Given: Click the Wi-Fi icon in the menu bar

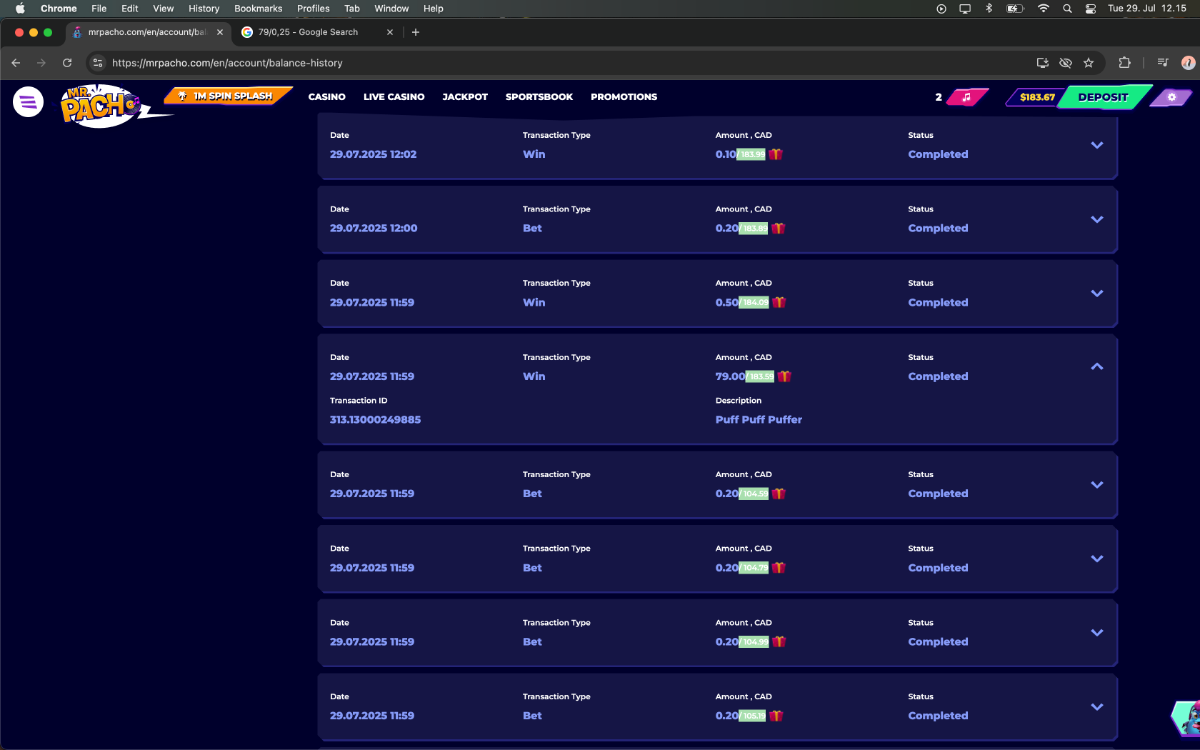Looking at the screenshot, I should [x=1043, y=8].
